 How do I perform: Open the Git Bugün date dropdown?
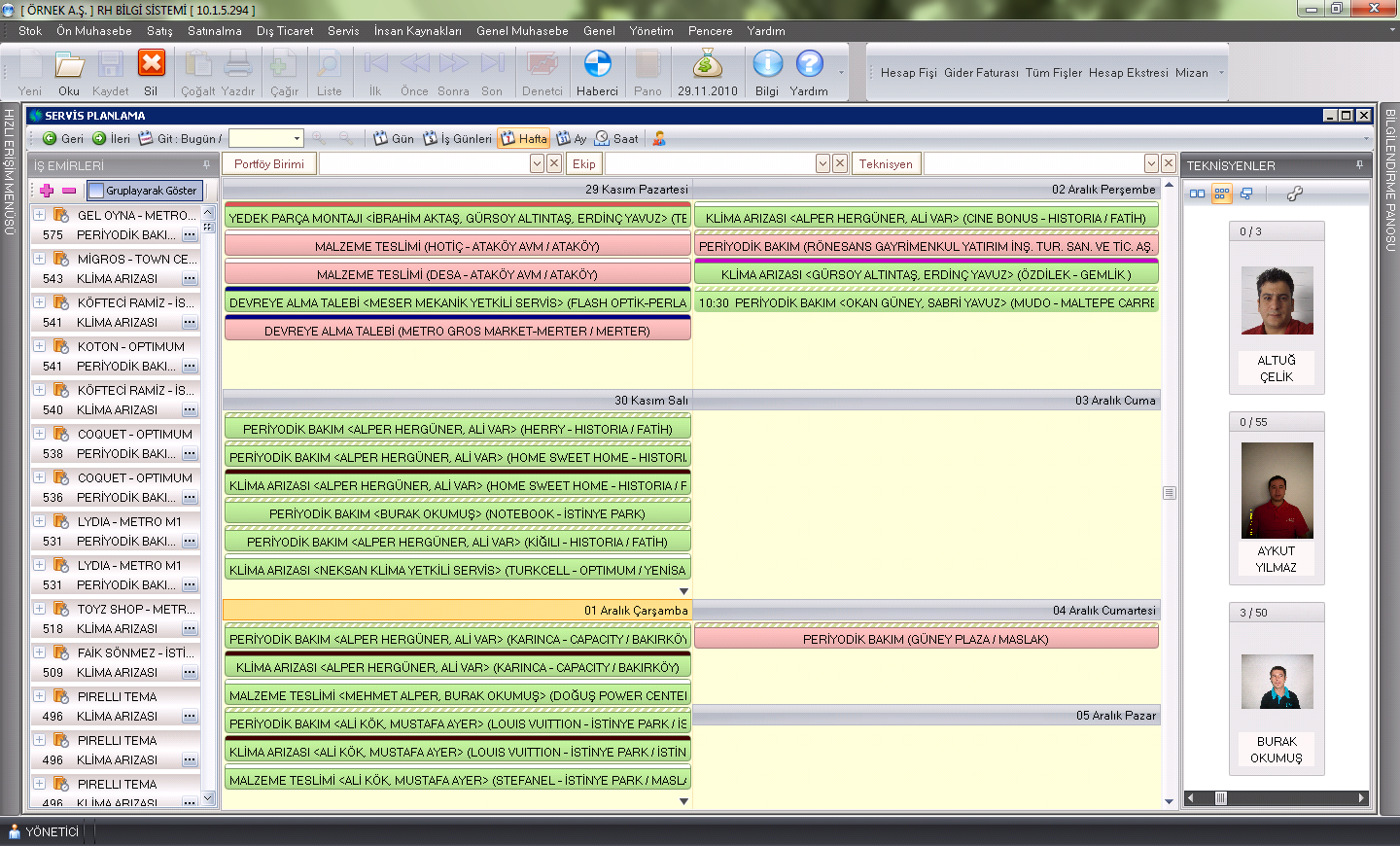[297, 139]
